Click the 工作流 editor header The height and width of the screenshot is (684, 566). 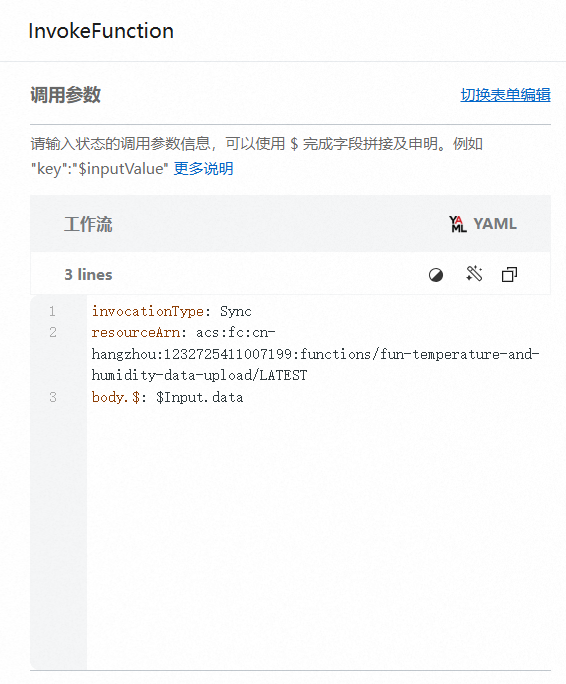[x=88, y=224]
